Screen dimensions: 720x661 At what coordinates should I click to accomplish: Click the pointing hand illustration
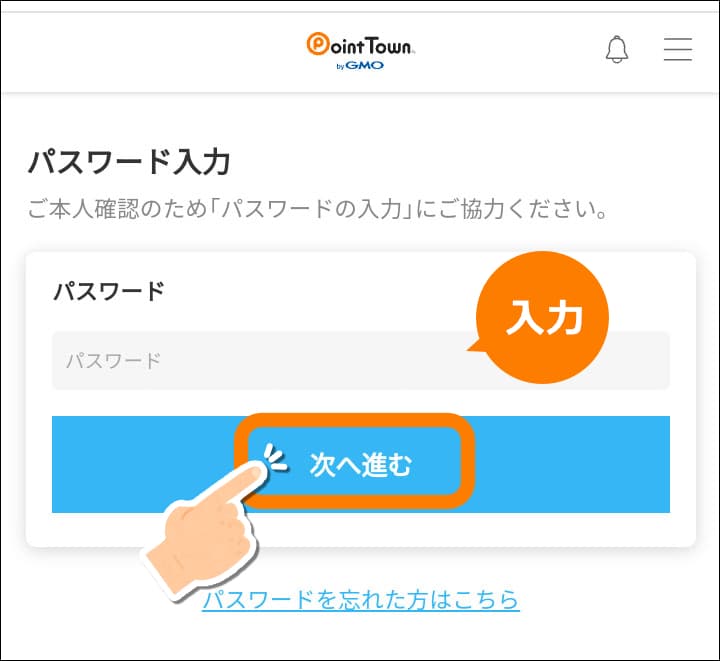204,532
